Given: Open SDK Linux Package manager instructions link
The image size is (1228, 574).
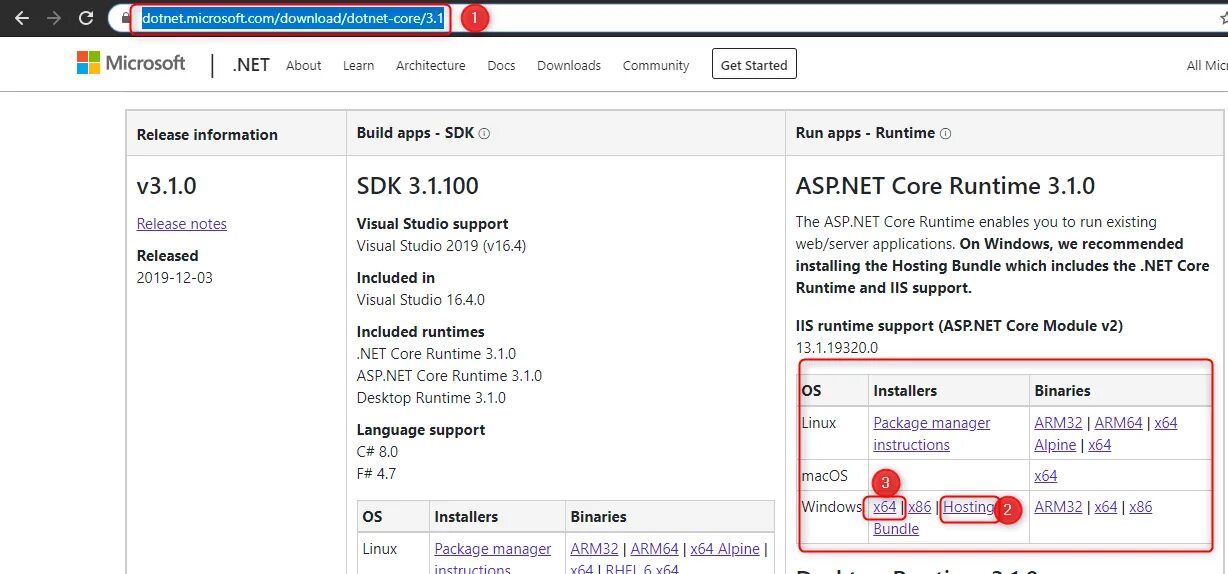Looking at the screenshot, I should (493, 559).
